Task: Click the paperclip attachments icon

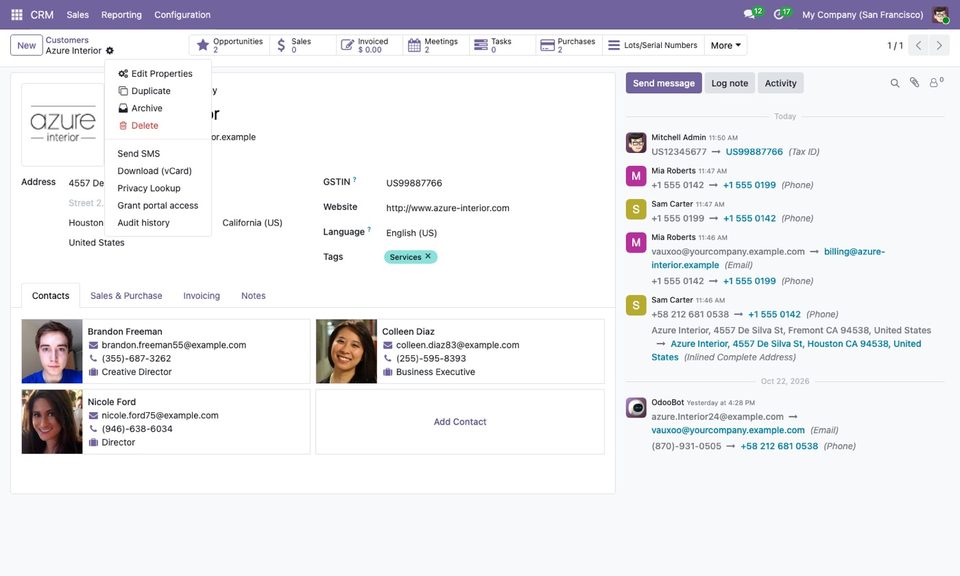Action: click(x=914, y=83)
